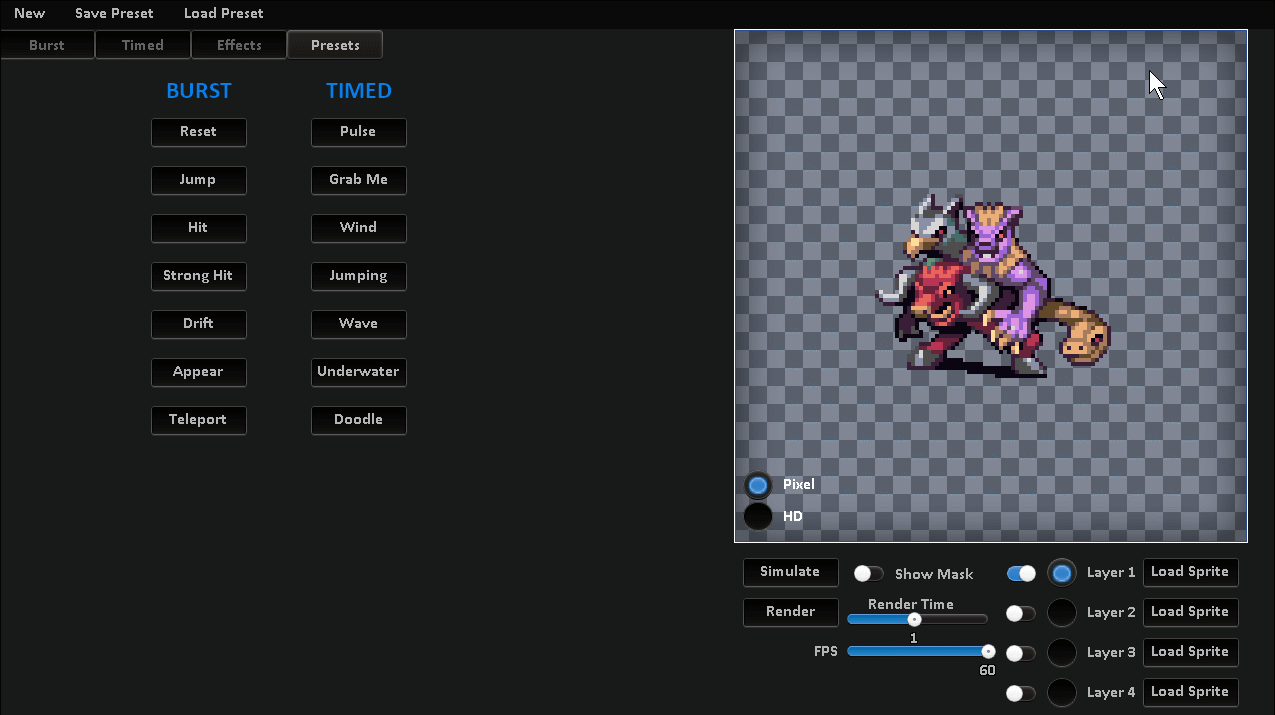The height and width of the screenshot is (715, 1275).
Task: Apply the Wind timed preset
Action: [x=358, y=228]
